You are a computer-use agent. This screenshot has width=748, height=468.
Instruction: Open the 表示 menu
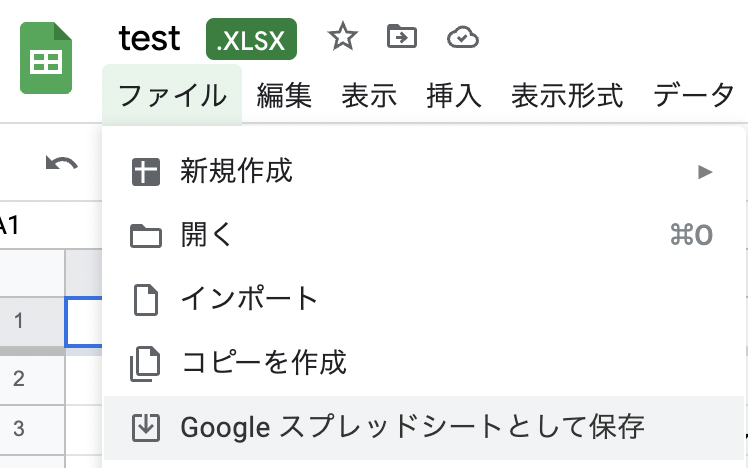[369, 95]
